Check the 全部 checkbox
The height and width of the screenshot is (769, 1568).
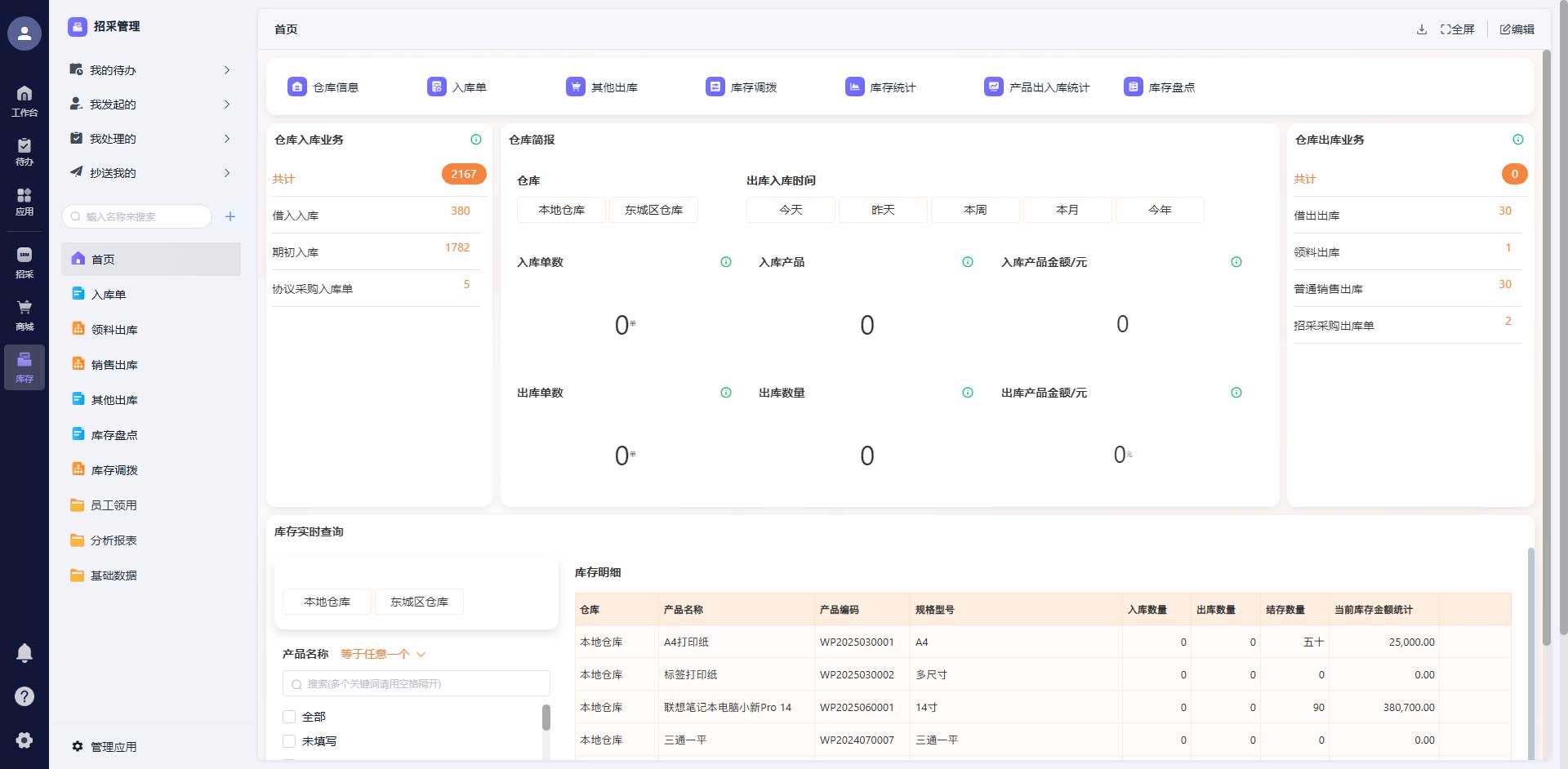289,717
